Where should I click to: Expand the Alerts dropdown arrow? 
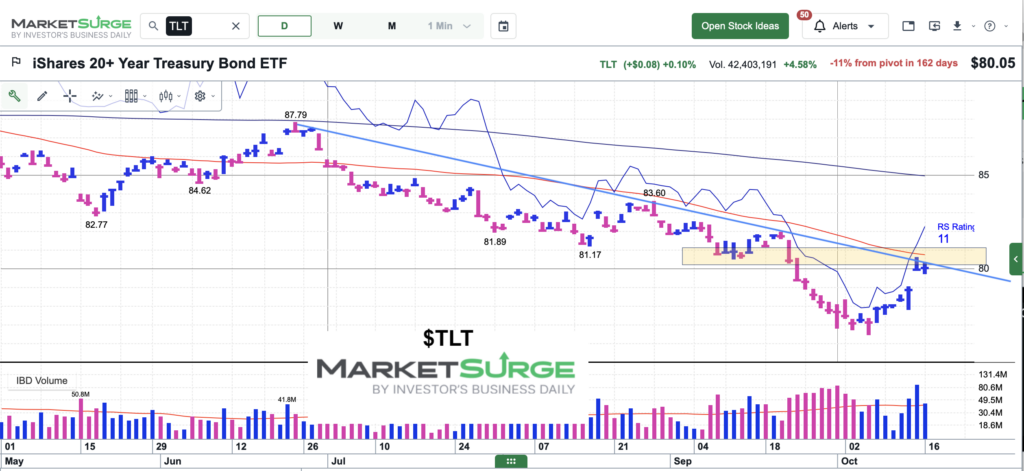pos(871,27)
